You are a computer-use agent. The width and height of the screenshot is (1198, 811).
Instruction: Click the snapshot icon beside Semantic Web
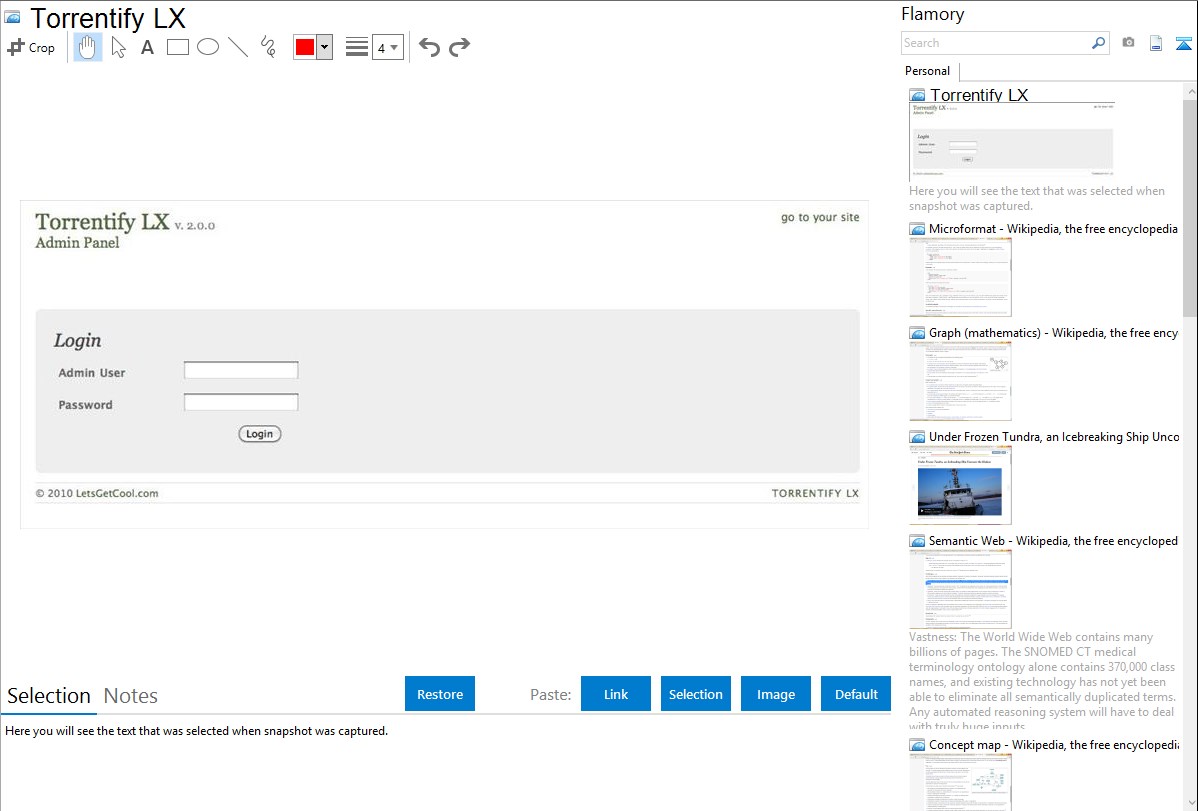pos(918,541)
